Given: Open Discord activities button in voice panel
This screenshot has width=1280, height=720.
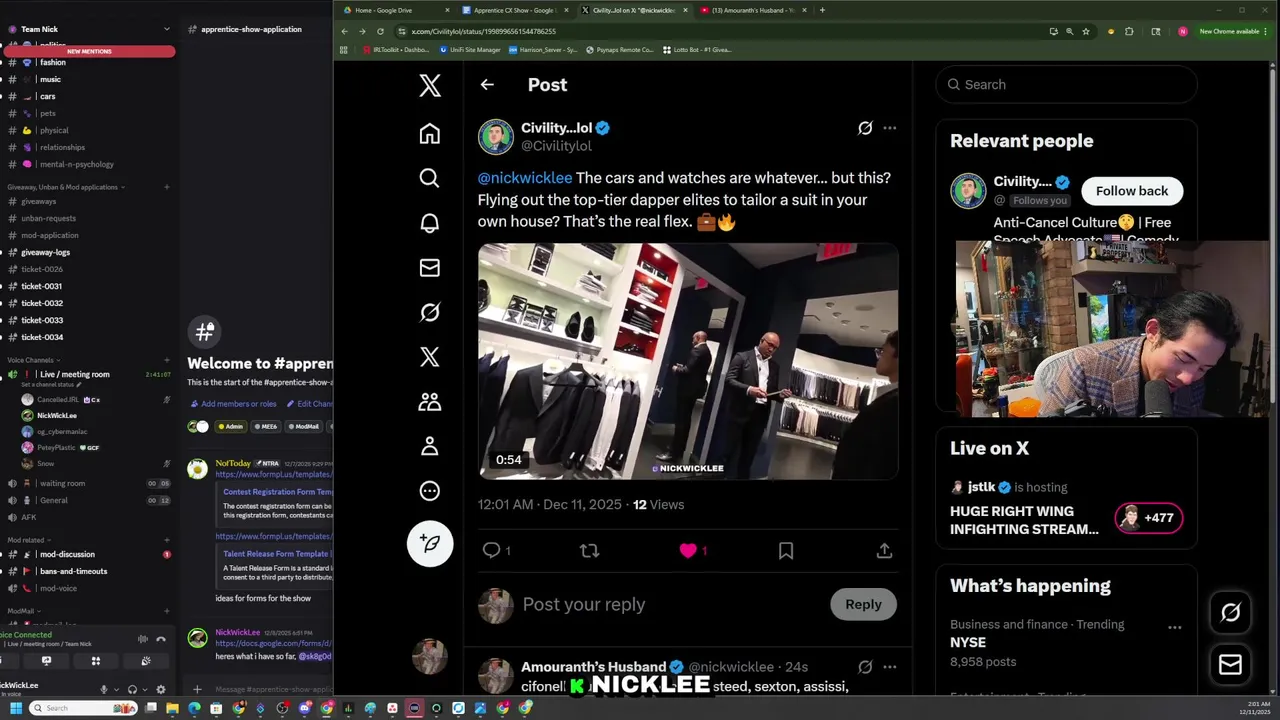Looking at the screenshot, I should [x=96, y=660].
